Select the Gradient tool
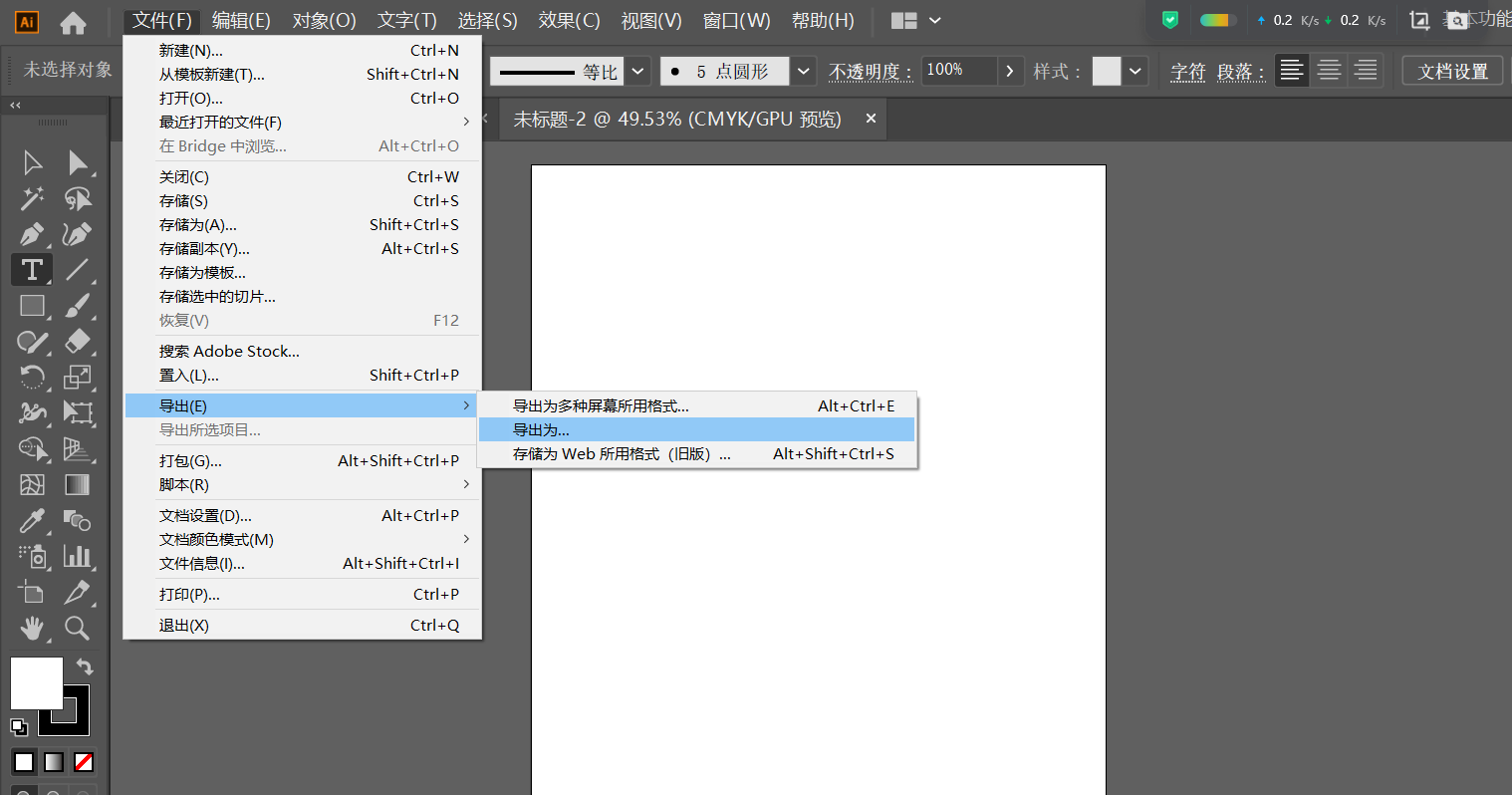 pyautogui.click(x=78, y=484)
